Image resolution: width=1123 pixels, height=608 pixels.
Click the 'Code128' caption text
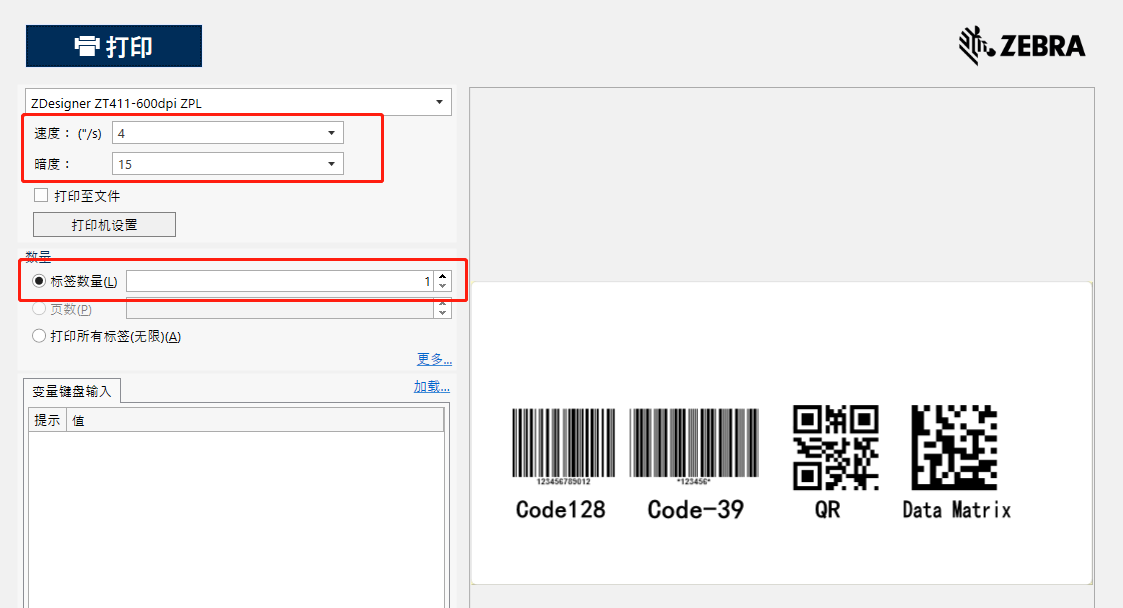coord(561,510)
